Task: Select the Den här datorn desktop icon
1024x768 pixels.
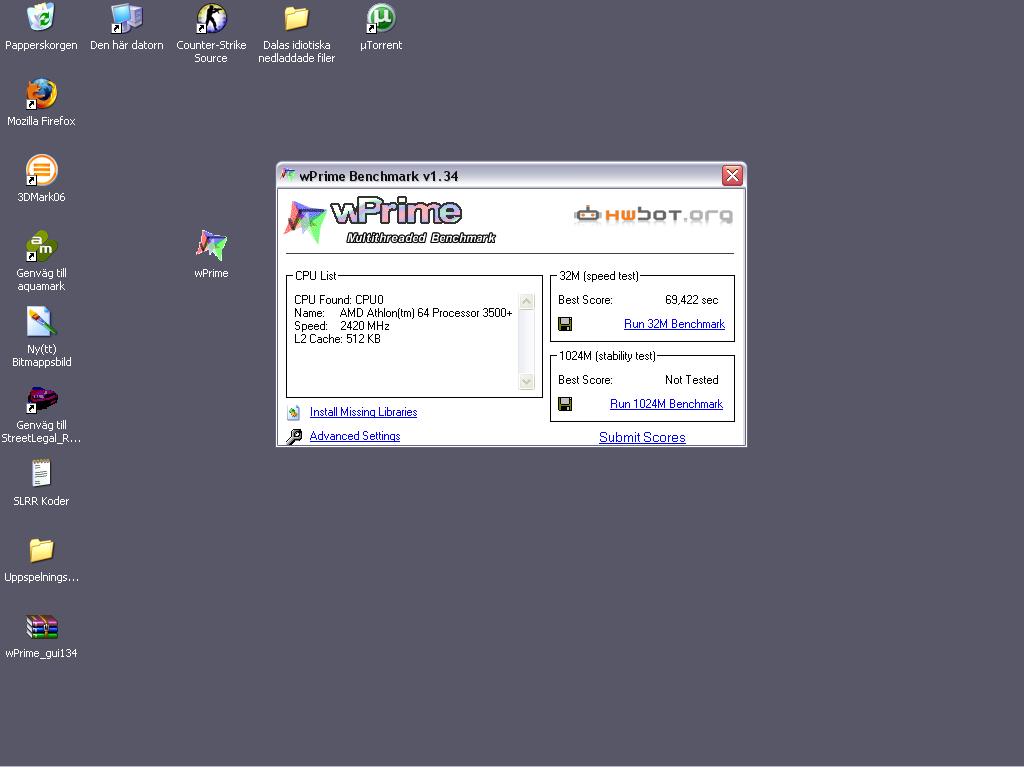Action: [x=126, y=18]
